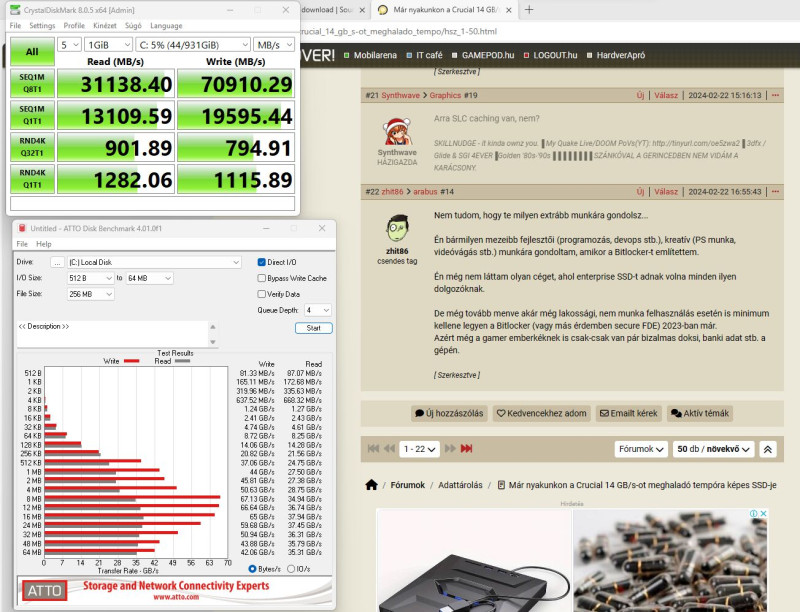Open CrystalDiskMark Language menu
This screenshot has width=800, height=612.
tap(166, 26)
